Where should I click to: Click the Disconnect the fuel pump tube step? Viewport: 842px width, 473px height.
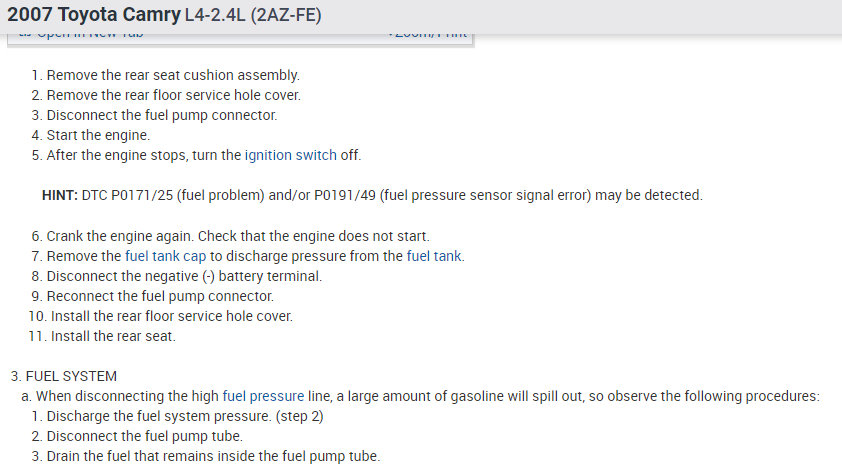(144, 436)
